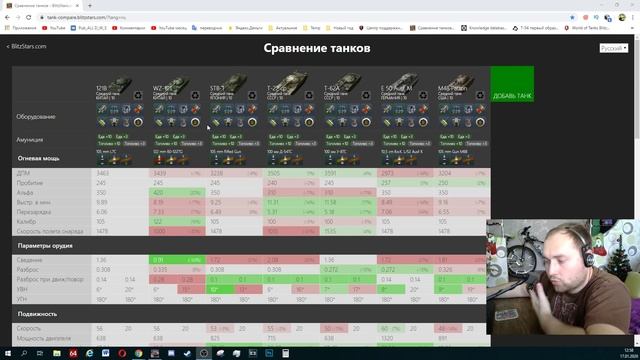Toggle 'Топливо +3' for WZ-121
Screen dimensions: 640x360
click(x=191, y=144)
